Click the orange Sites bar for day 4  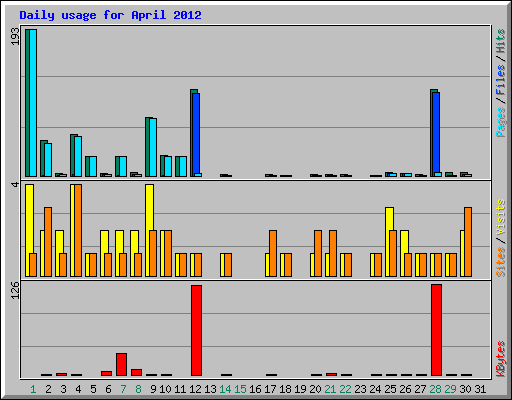point(78,230)
